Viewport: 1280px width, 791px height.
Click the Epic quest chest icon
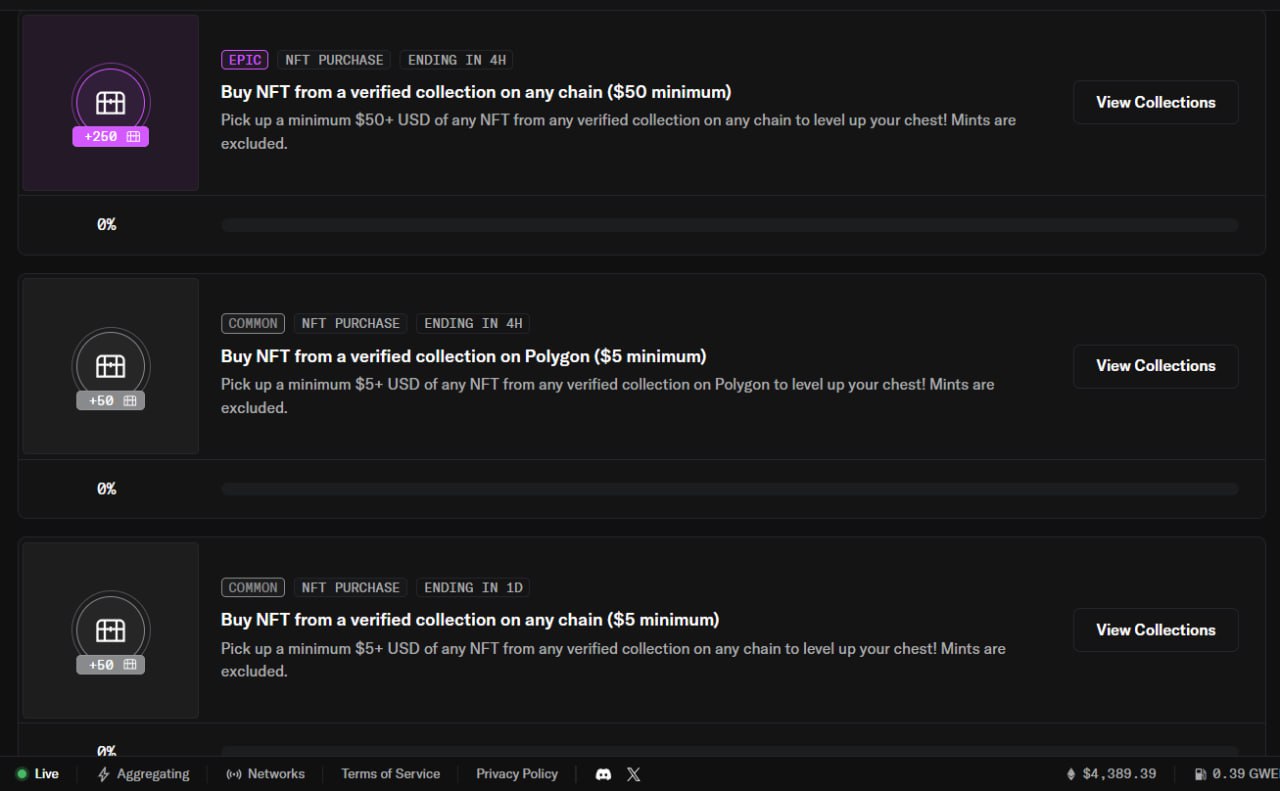point(110,102)
